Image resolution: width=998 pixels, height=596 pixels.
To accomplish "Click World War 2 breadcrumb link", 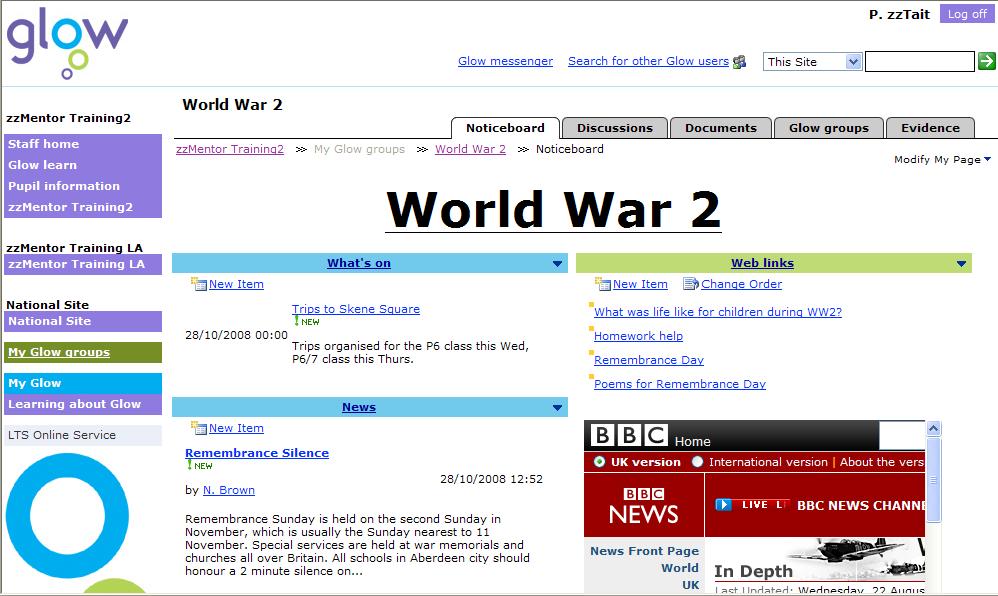I will click(470, 149).
